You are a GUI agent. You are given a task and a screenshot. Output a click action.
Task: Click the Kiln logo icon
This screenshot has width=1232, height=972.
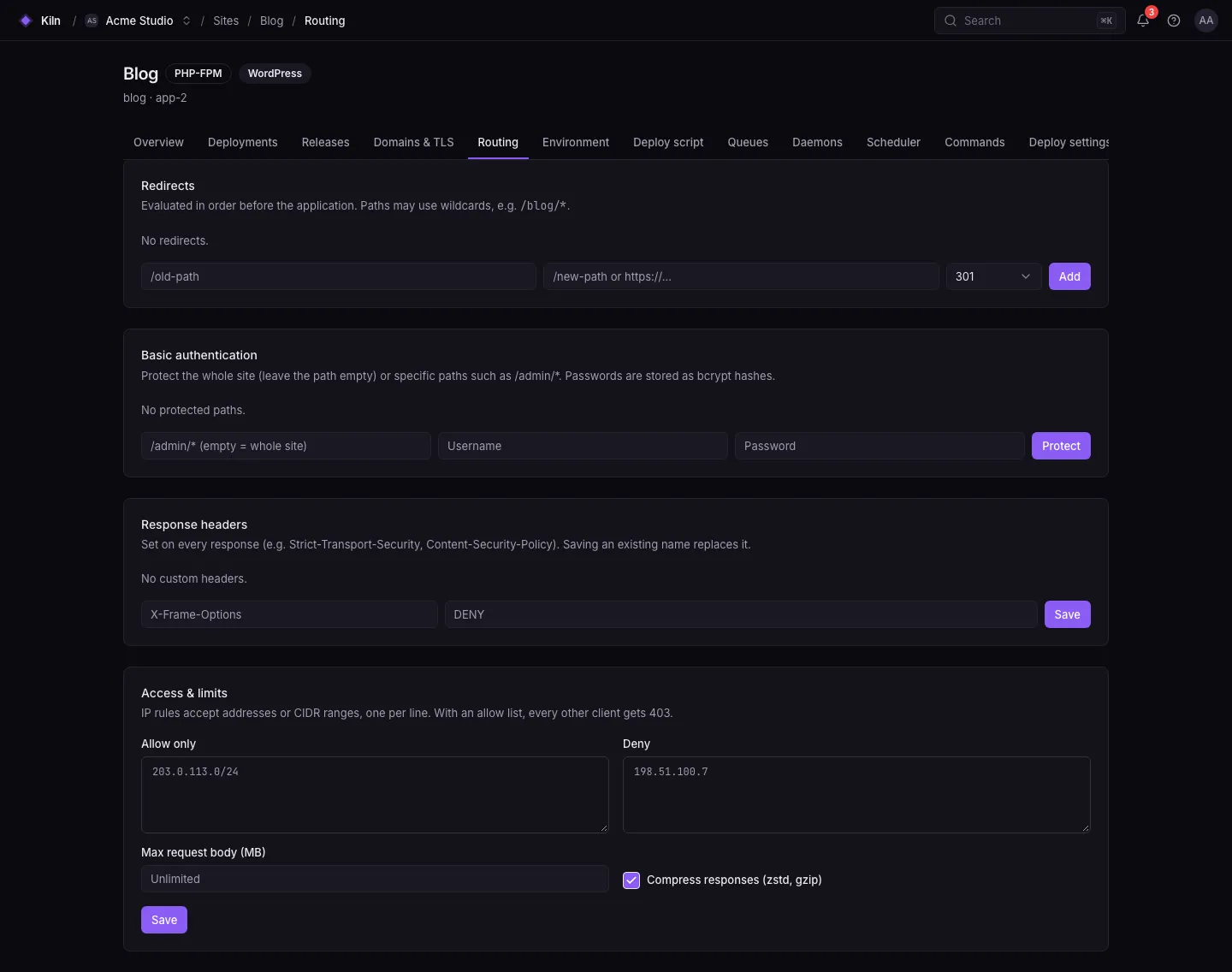click(x=26, y=21)
